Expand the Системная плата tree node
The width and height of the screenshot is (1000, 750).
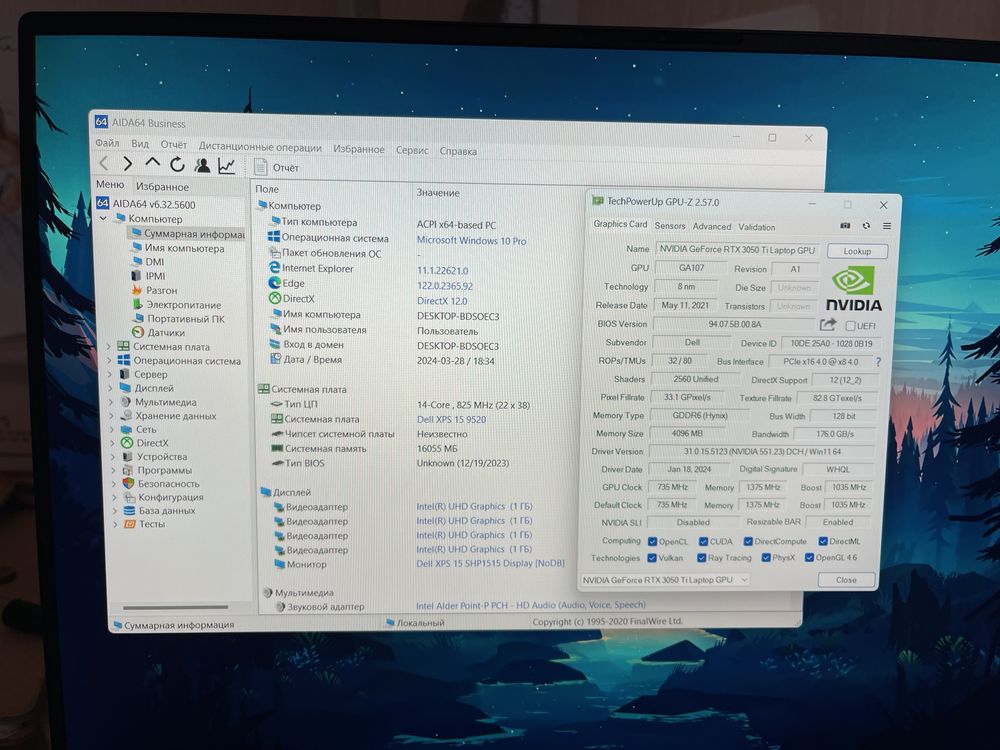pyautogui.click(x=108, y=346)
